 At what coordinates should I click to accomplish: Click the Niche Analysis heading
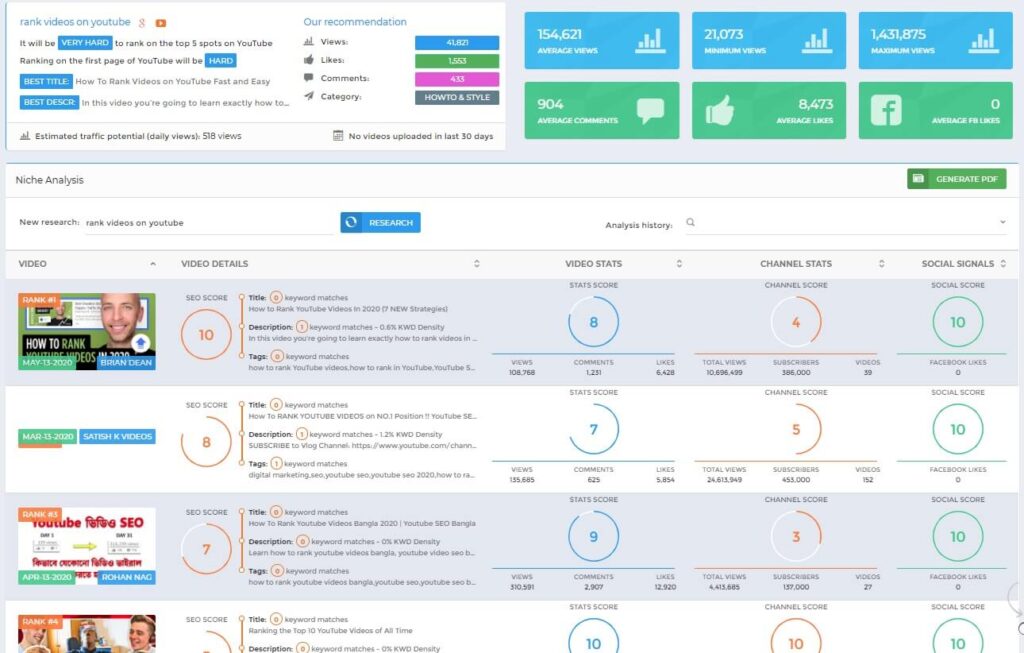tap(50, 180)
